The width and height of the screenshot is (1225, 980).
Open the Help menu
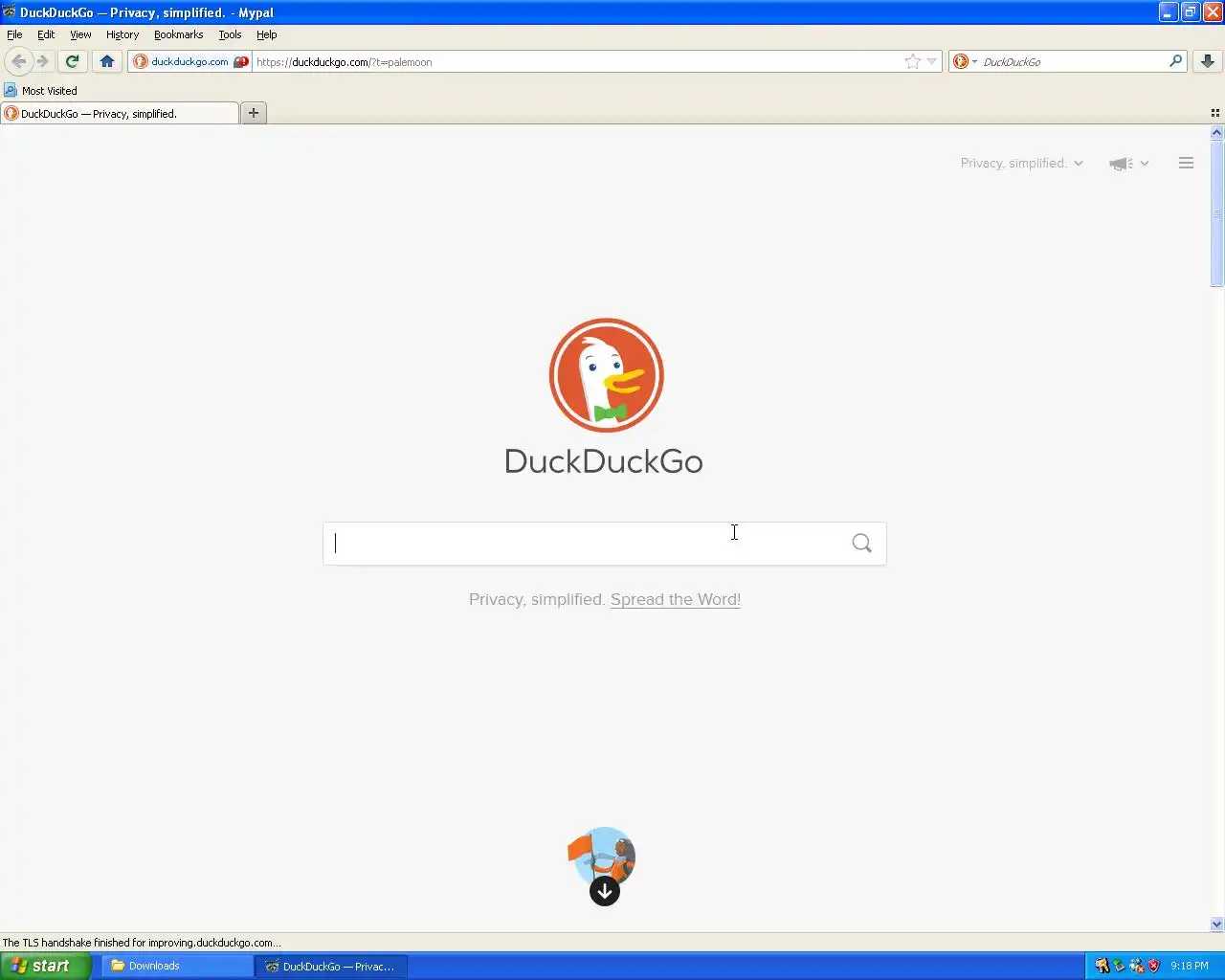pos(267,34)
